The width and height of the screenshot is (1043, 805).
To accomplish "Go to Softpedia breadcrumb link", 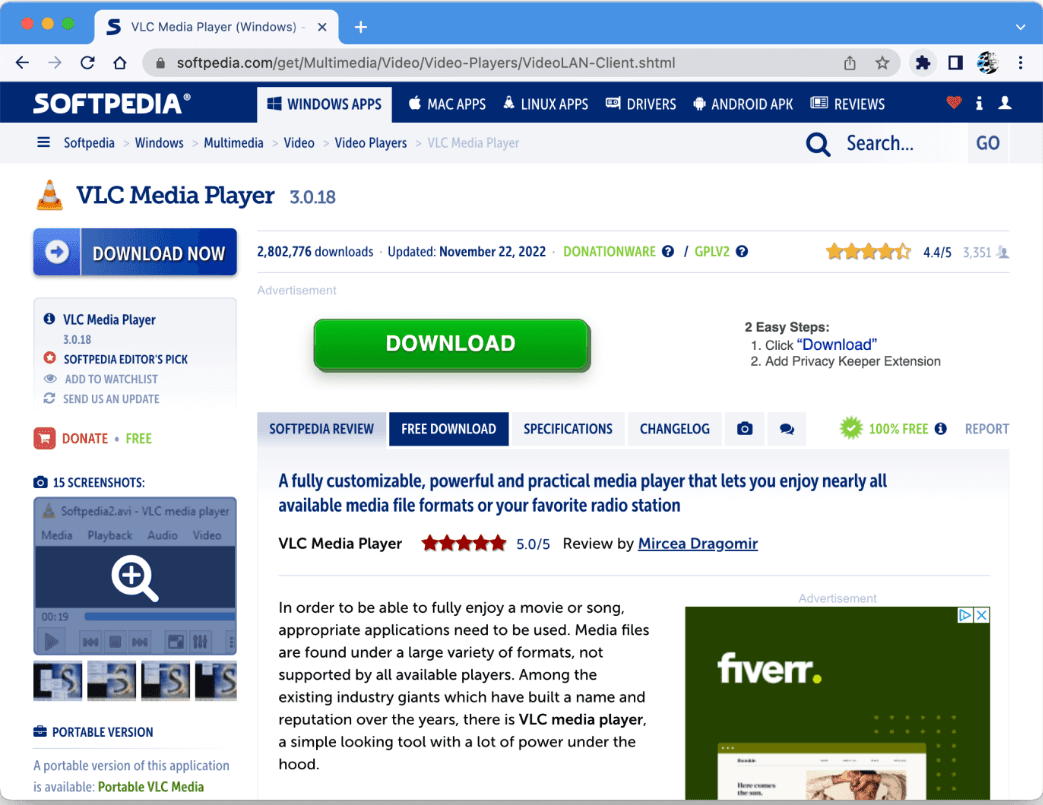I will tap(89, 143).
